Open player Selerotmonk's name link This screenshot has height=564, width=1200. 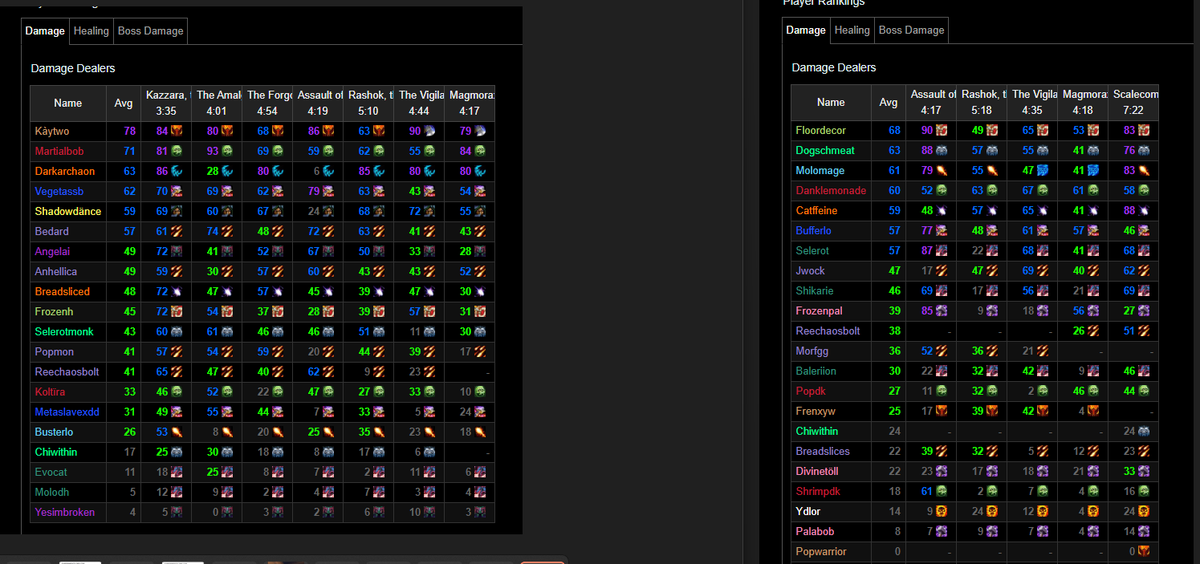tap(63, 331)
